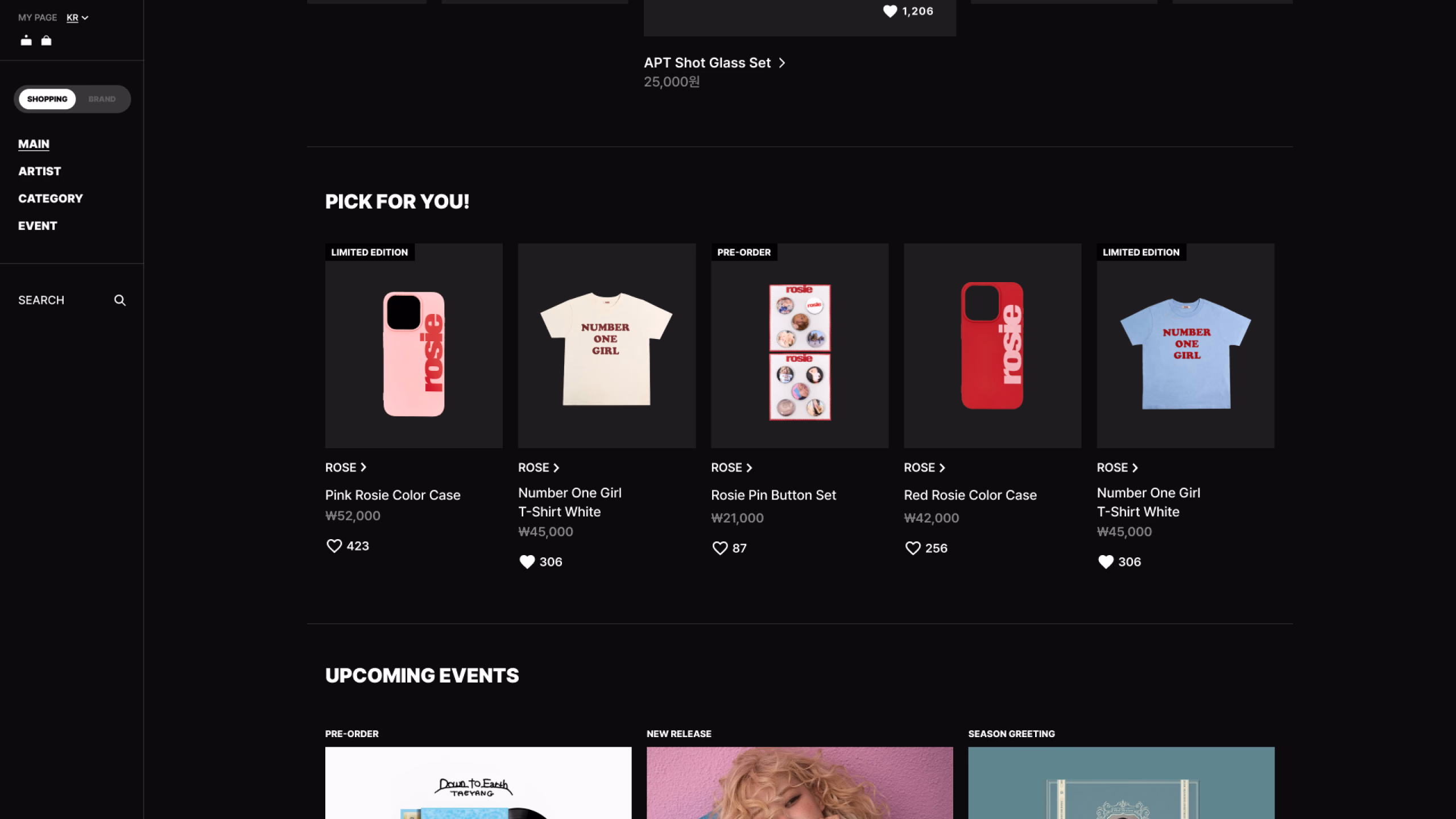
Task: Unlike the blue Number One Girl T-Shirt
Action: [1106, 562]
